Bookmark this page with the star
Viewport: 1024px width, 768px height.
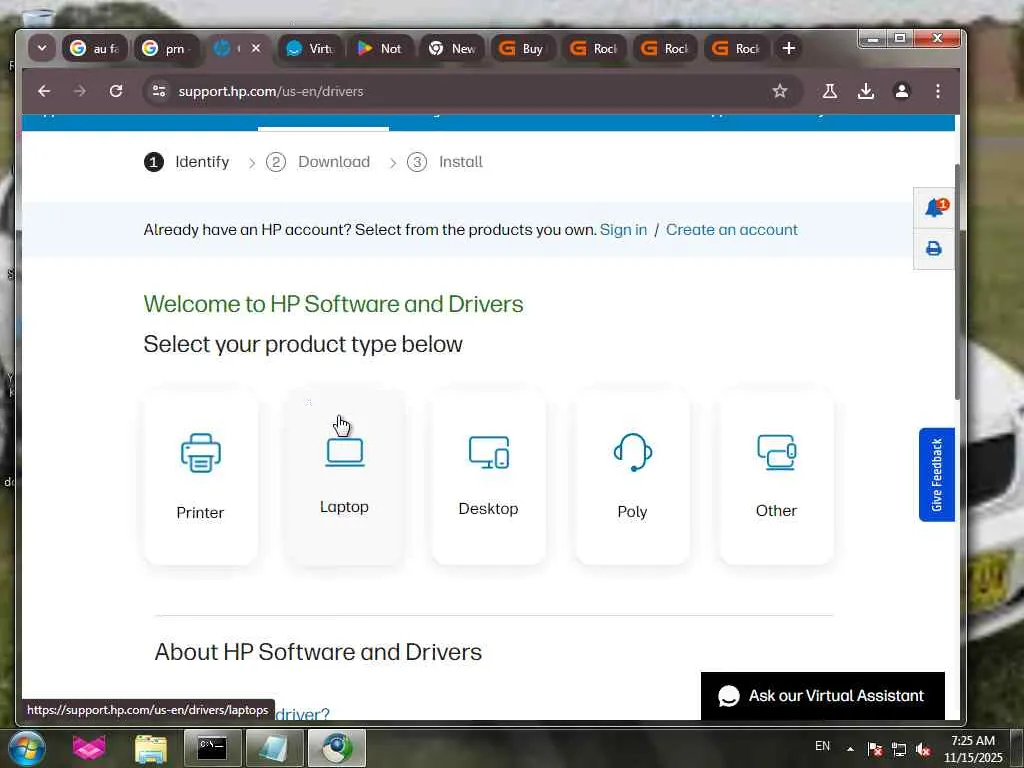point(780,91)
